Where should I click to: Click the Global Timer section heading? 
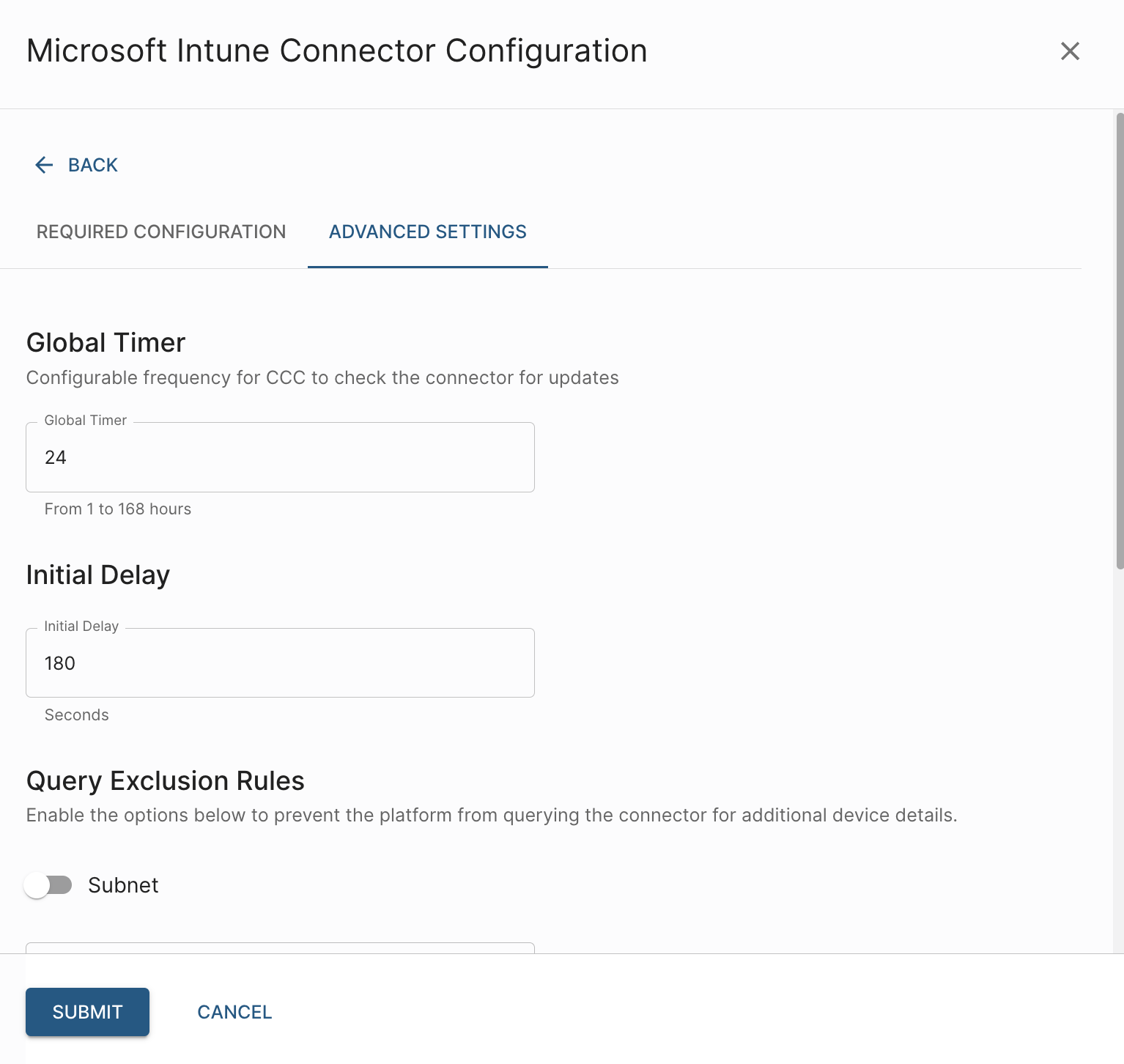[x=106, y=343]
